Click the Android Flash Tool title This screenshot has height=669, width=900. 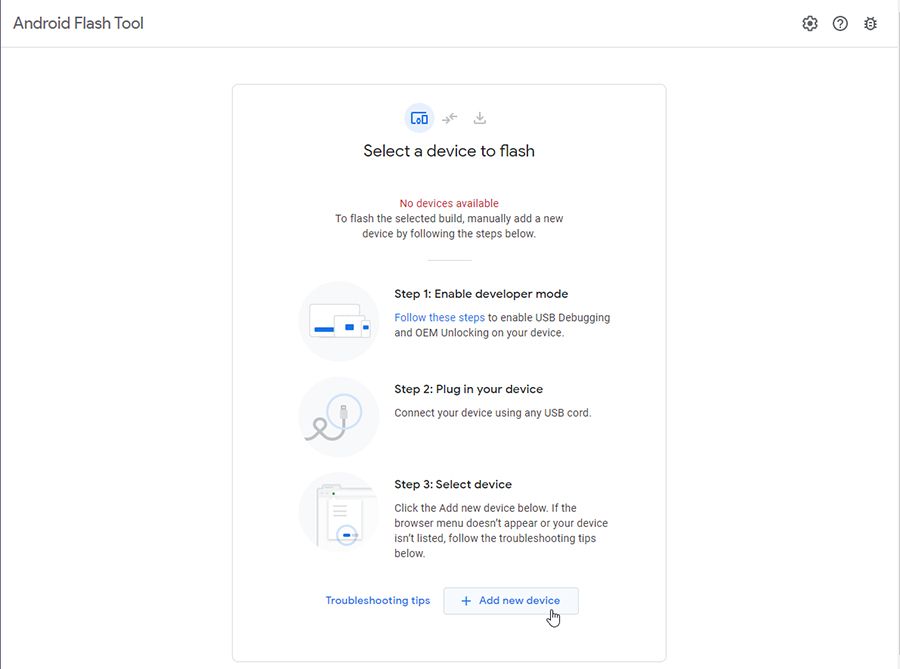(x=79, y=23)
